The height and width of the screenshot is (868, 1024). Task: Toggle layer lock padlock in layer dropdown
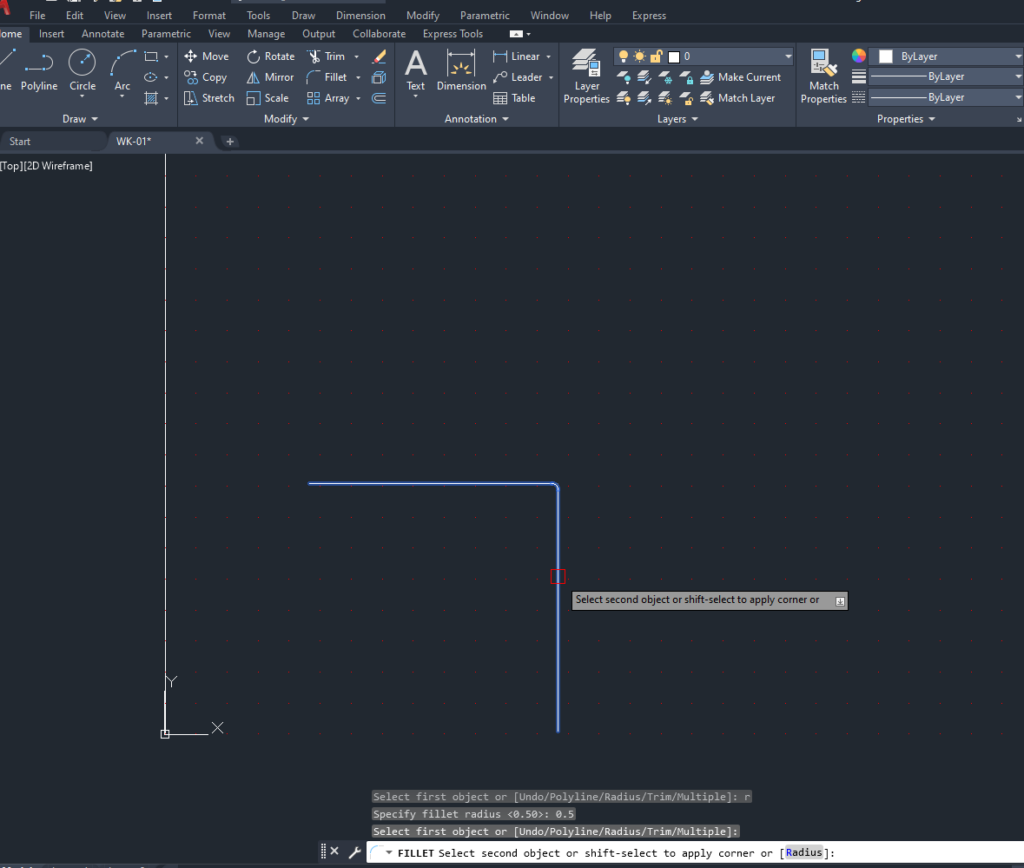(x=656, y=57)
